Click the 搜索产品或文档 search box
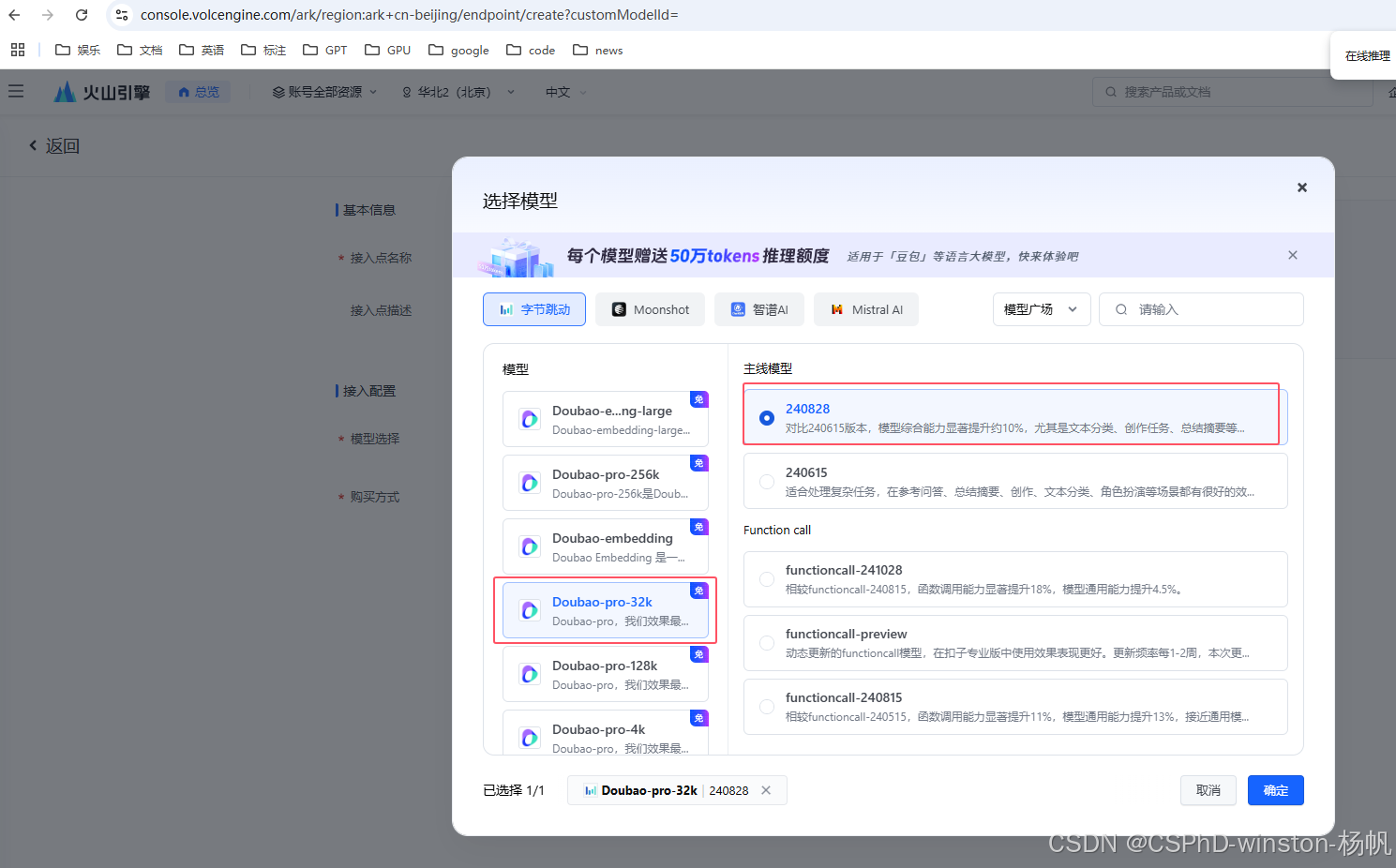The image size is (1396, 868). pyautogui.click(x=1232, y=92)
